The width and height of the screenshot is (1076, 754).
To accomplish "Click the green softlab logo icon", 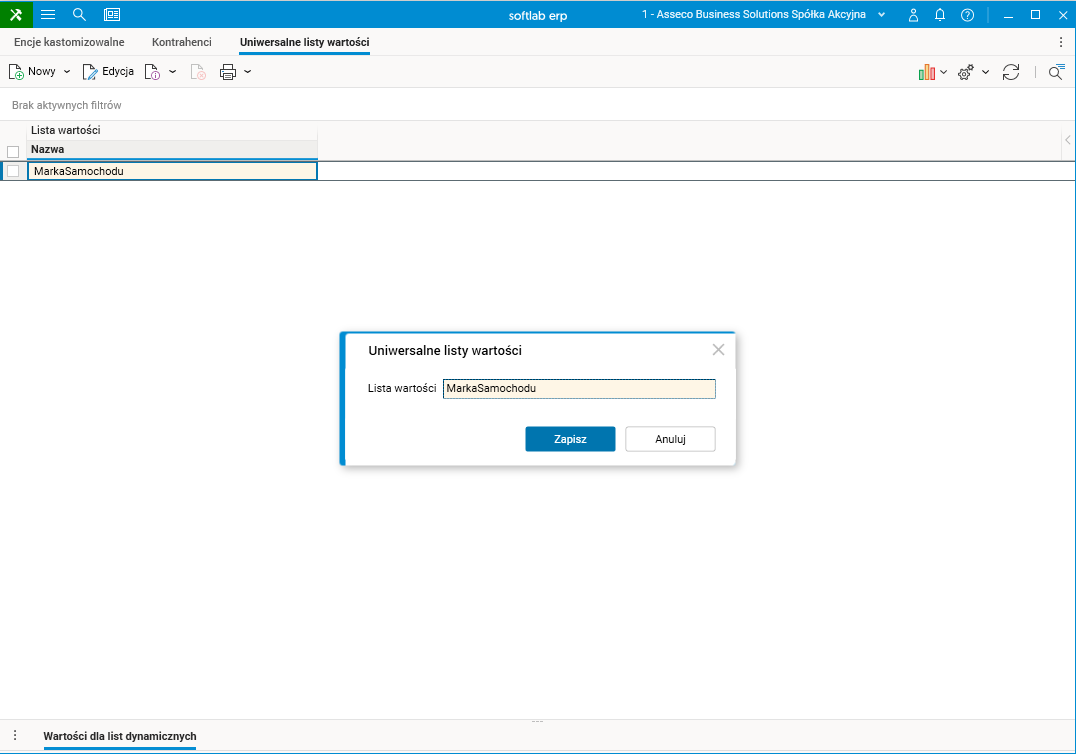I will pyautogui.click(x=16, y=14).
